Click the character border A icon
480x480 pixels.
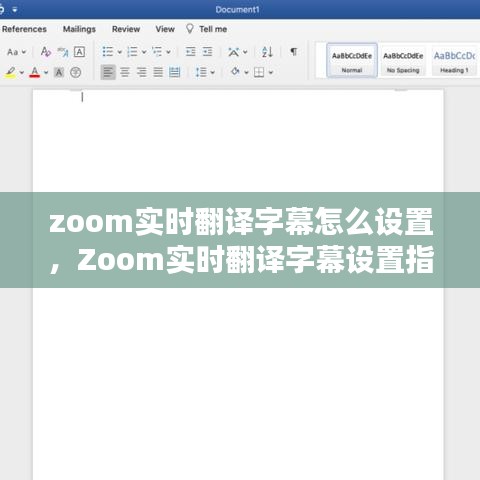click(79, 52)
